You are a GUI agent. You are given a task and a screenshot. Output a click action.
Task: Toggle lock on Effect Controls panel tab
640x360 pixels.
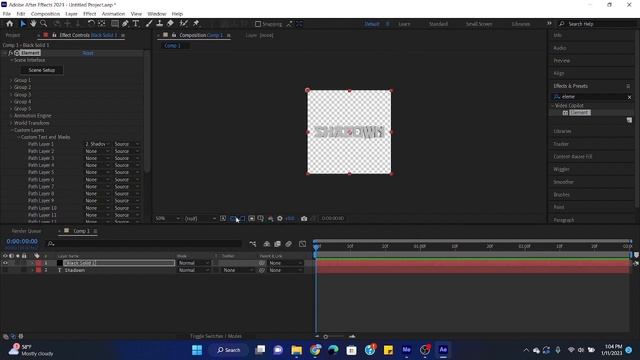pos(54,35)
